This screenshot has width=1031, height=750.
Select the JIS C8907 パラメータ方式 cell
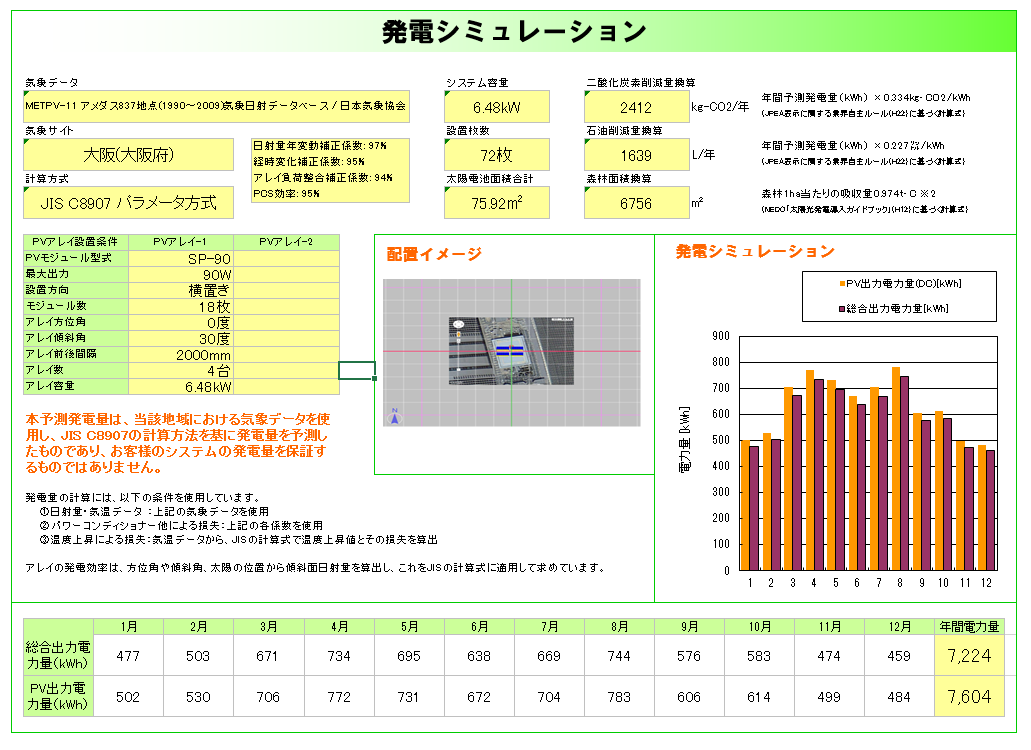128,203
